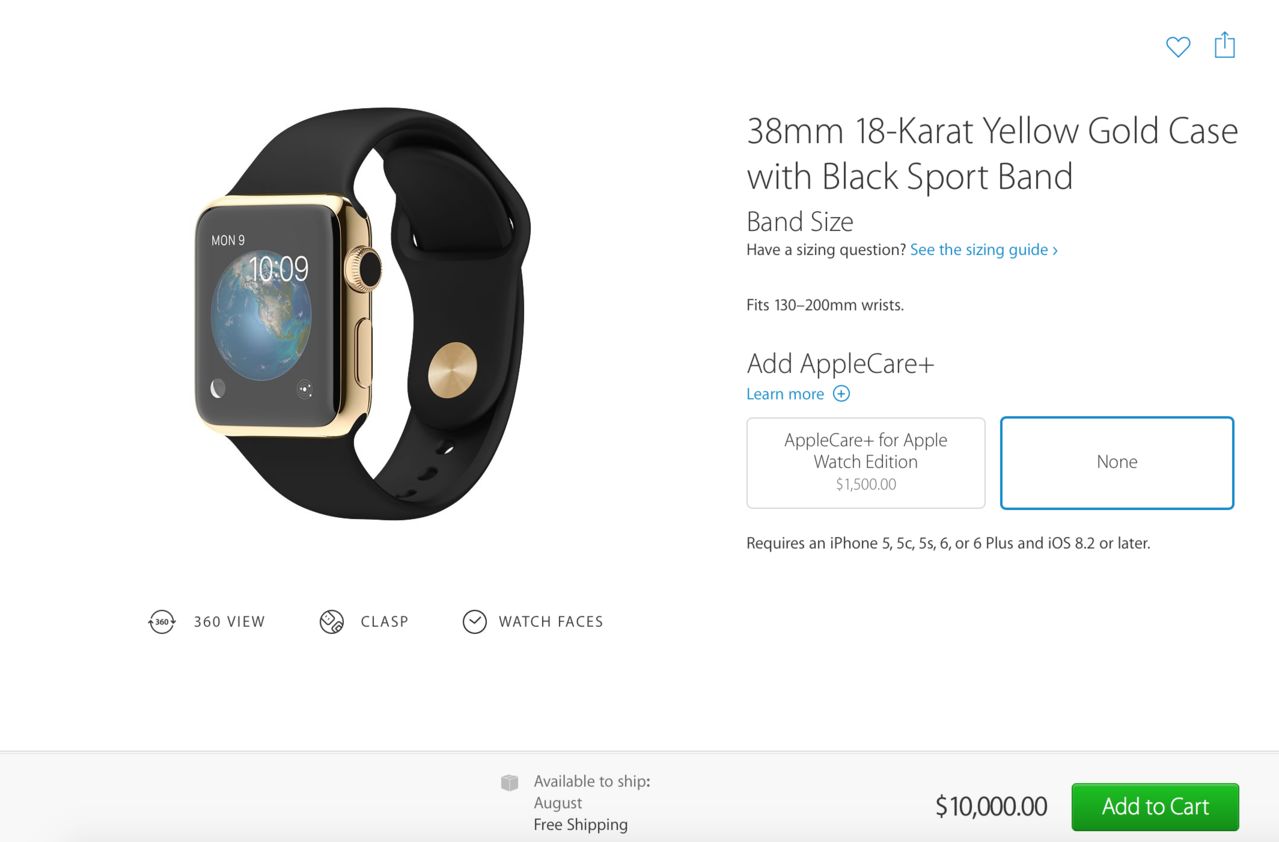The width and height of the screenshot is (1279, 842).
Task: Click the heart favorite icon
Action: click(1178, 47)
